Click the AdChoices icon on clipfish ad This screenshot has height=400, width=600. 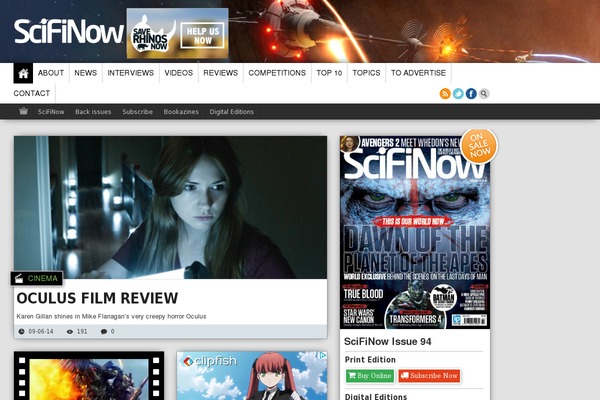pyautogui.click(x=323, y=356)
